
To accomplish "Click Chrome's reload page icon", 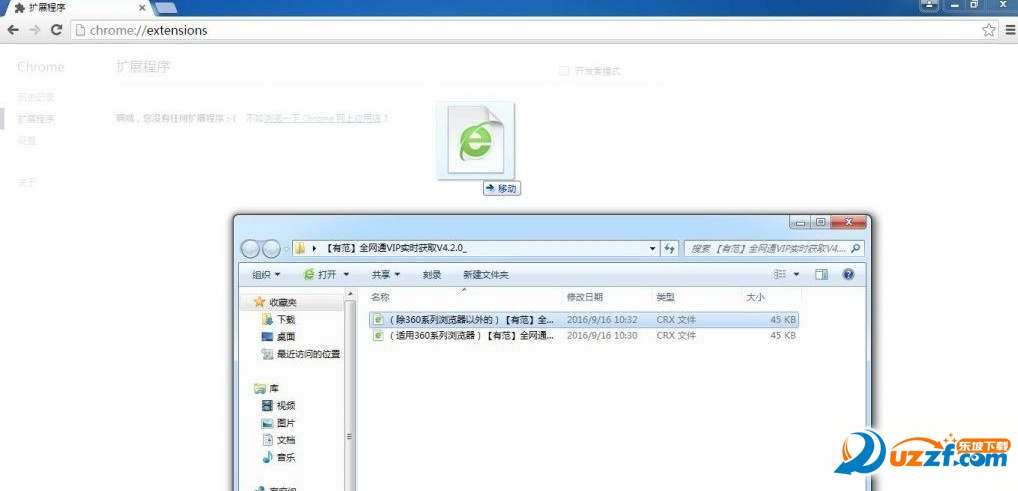I will 57,30.
